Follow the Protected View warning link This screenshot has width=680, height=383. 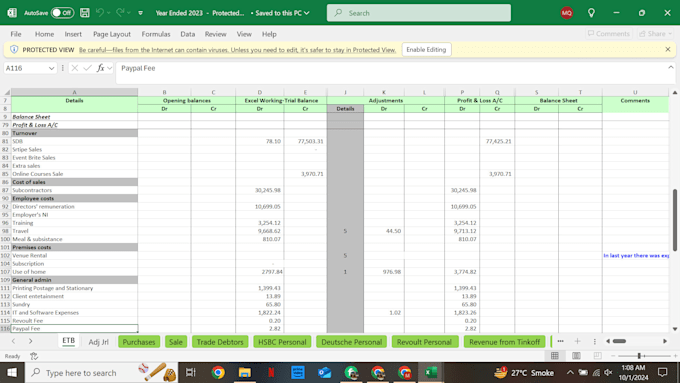(x=237, y=50)
